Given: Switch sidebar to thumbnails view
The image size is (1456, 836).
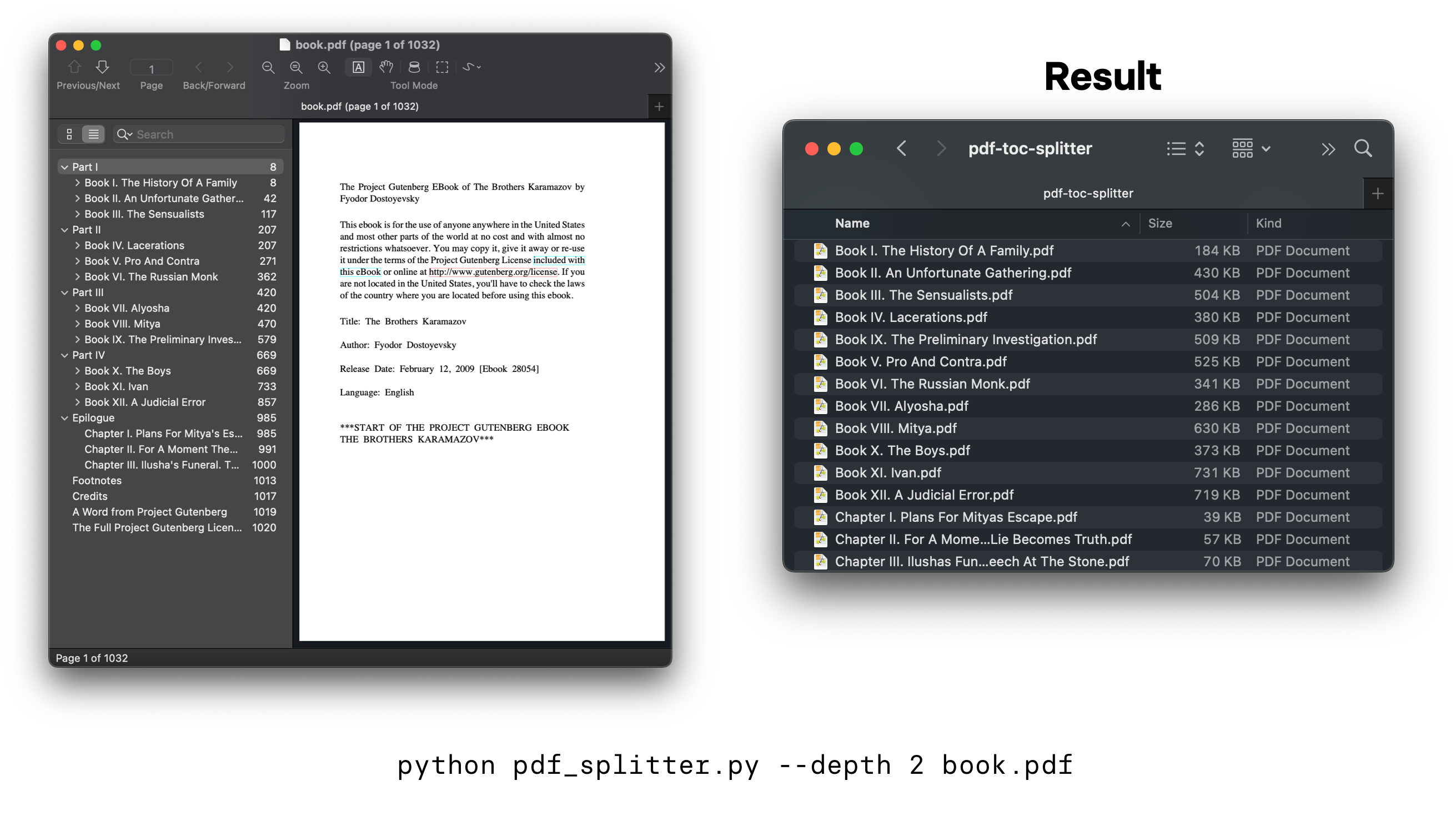Looking at the screenshot, I should coord(69,134).
